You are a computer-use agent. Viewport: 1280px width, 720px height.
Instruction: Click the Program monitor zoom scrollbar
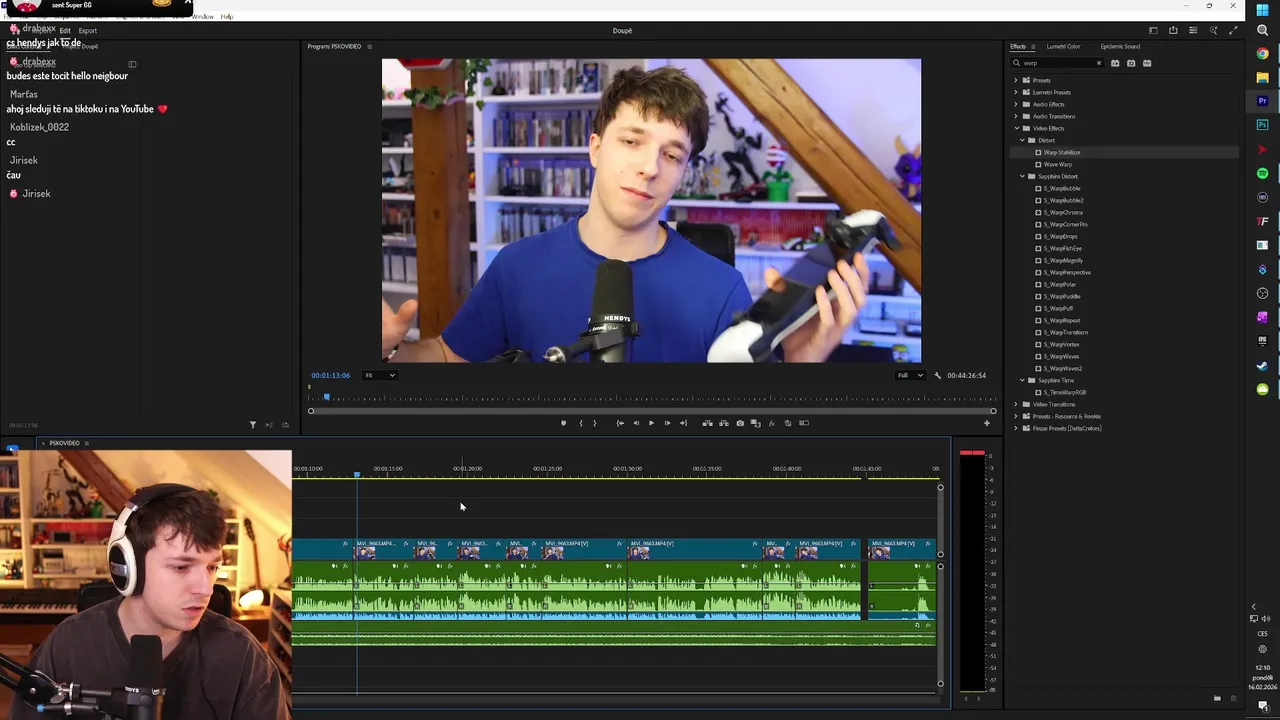(651, 411)
